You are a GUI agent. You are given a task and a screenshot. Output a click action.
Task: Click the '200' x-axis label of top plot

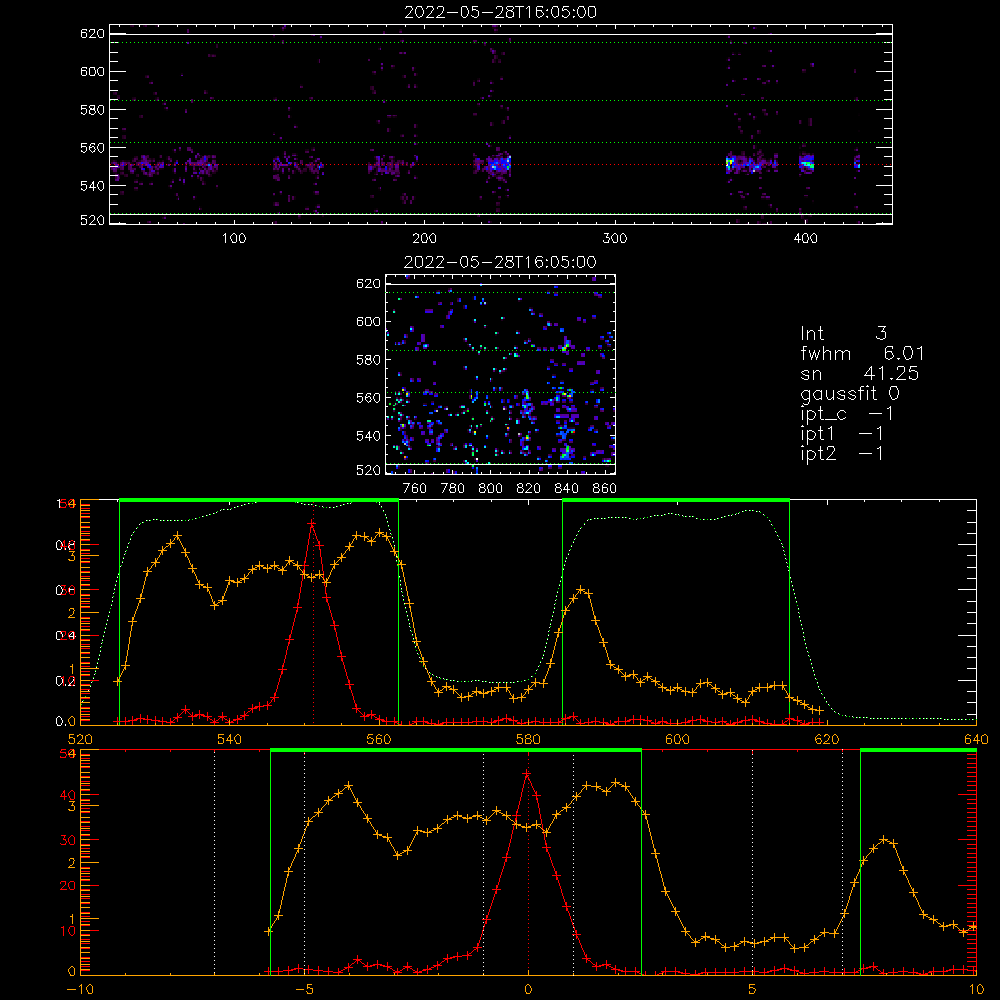click(x=424, y=239)
